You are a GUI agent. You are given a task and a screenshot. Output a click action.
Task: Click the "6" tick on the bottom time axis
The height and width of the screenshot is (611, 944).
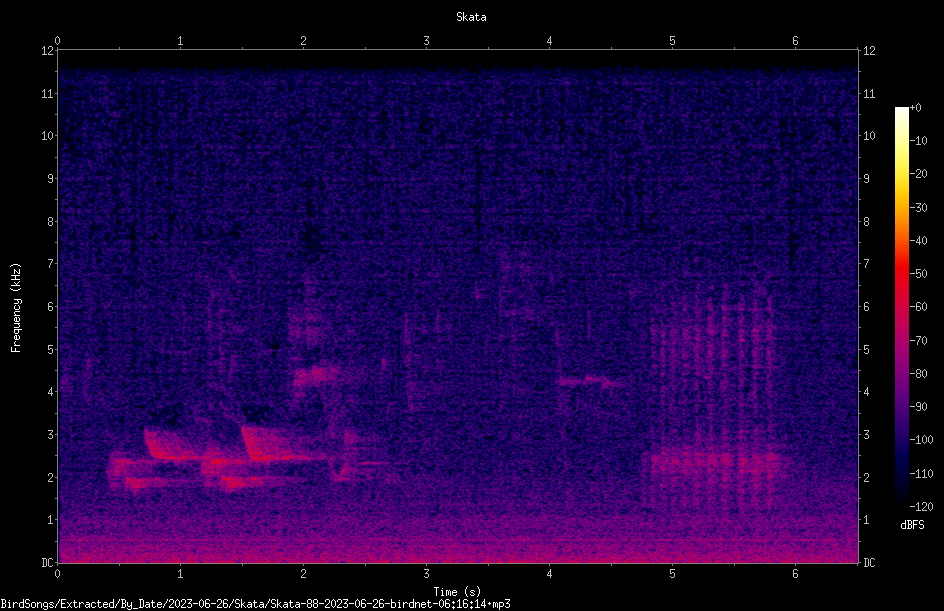tap(795, 574)
